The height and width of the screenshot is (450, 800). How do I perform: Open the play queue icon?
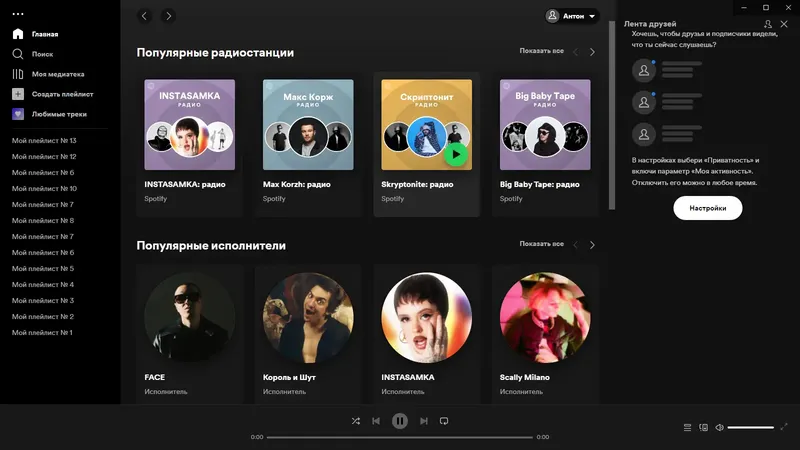tap(687, 428)
